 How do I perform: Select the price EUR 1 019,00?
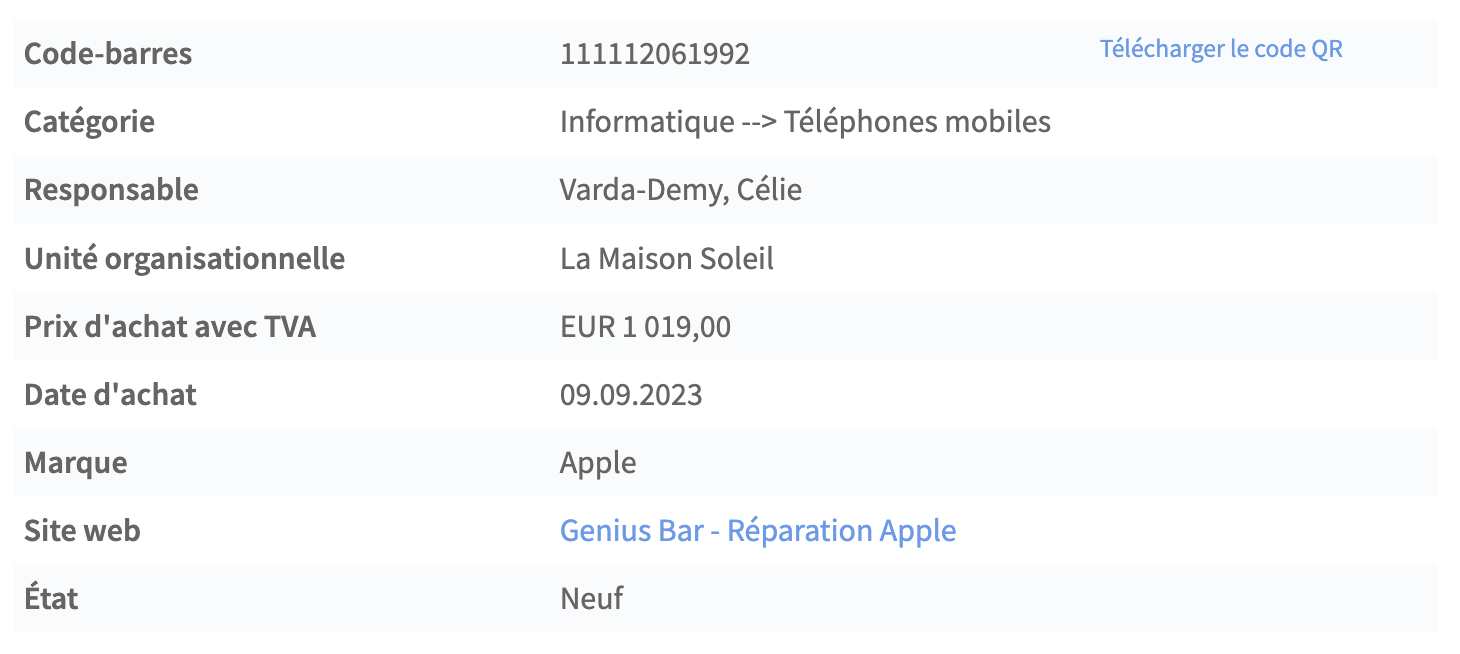point(645,326)
